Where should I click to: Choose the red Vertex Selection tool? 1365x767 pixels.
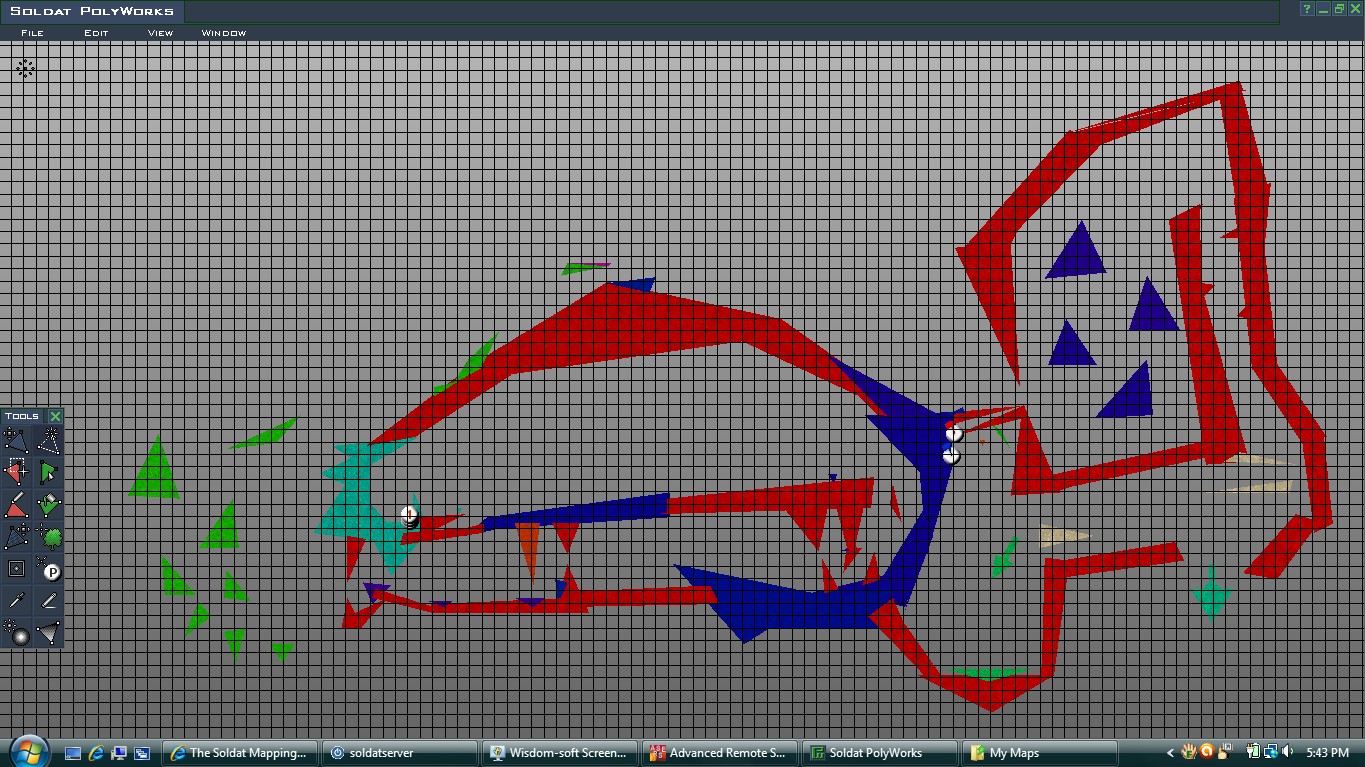pyautogui.click(x=15, y=472)
